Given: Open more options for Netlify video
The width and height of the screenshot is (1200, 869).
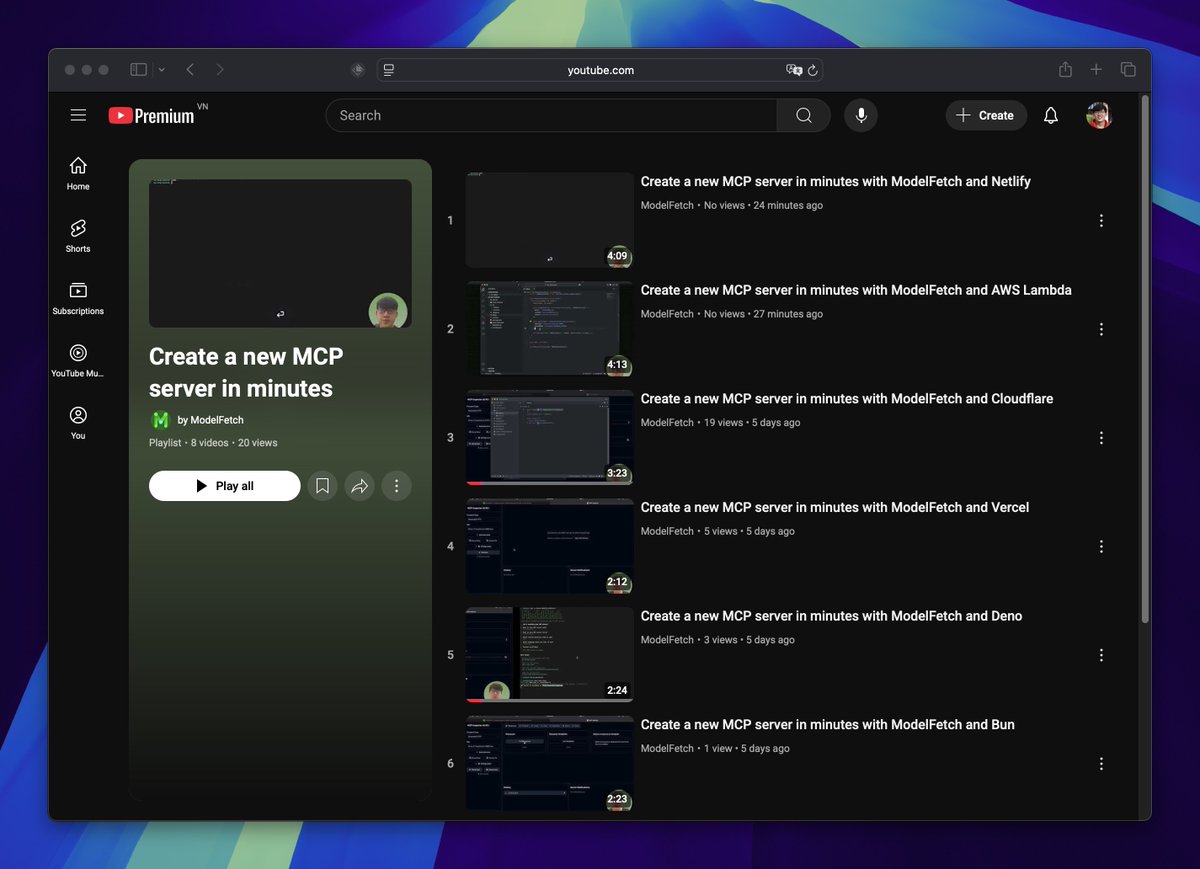Looking at the screenshot, I should (1101, 220).
